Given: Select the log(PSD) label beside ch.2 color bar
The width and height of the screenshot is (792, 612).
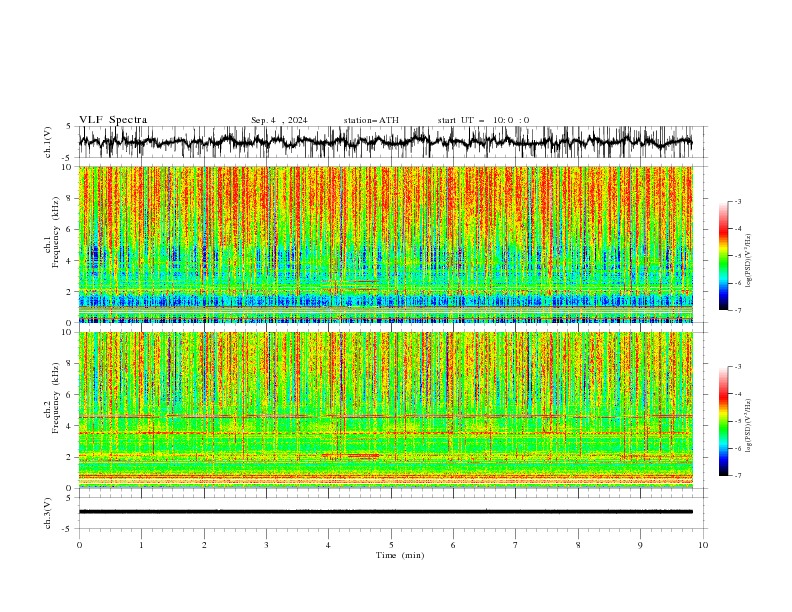Looking at the screenshot, I should pyautogui.click(x=749, y=425).
